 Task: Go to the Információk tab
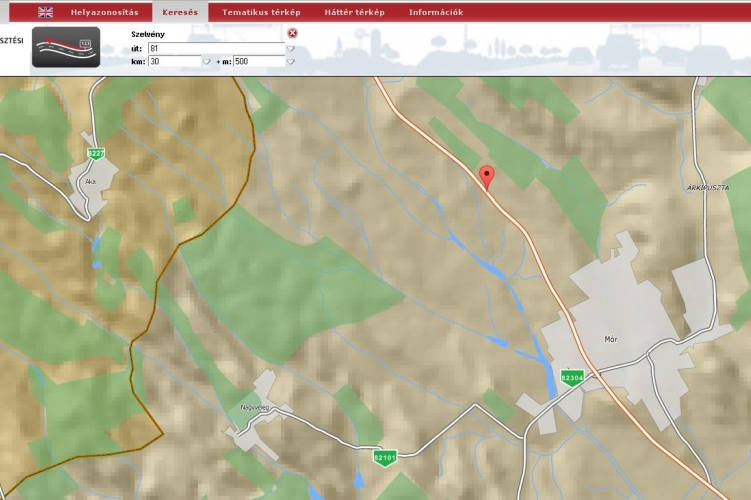click(x=436, y=12)
